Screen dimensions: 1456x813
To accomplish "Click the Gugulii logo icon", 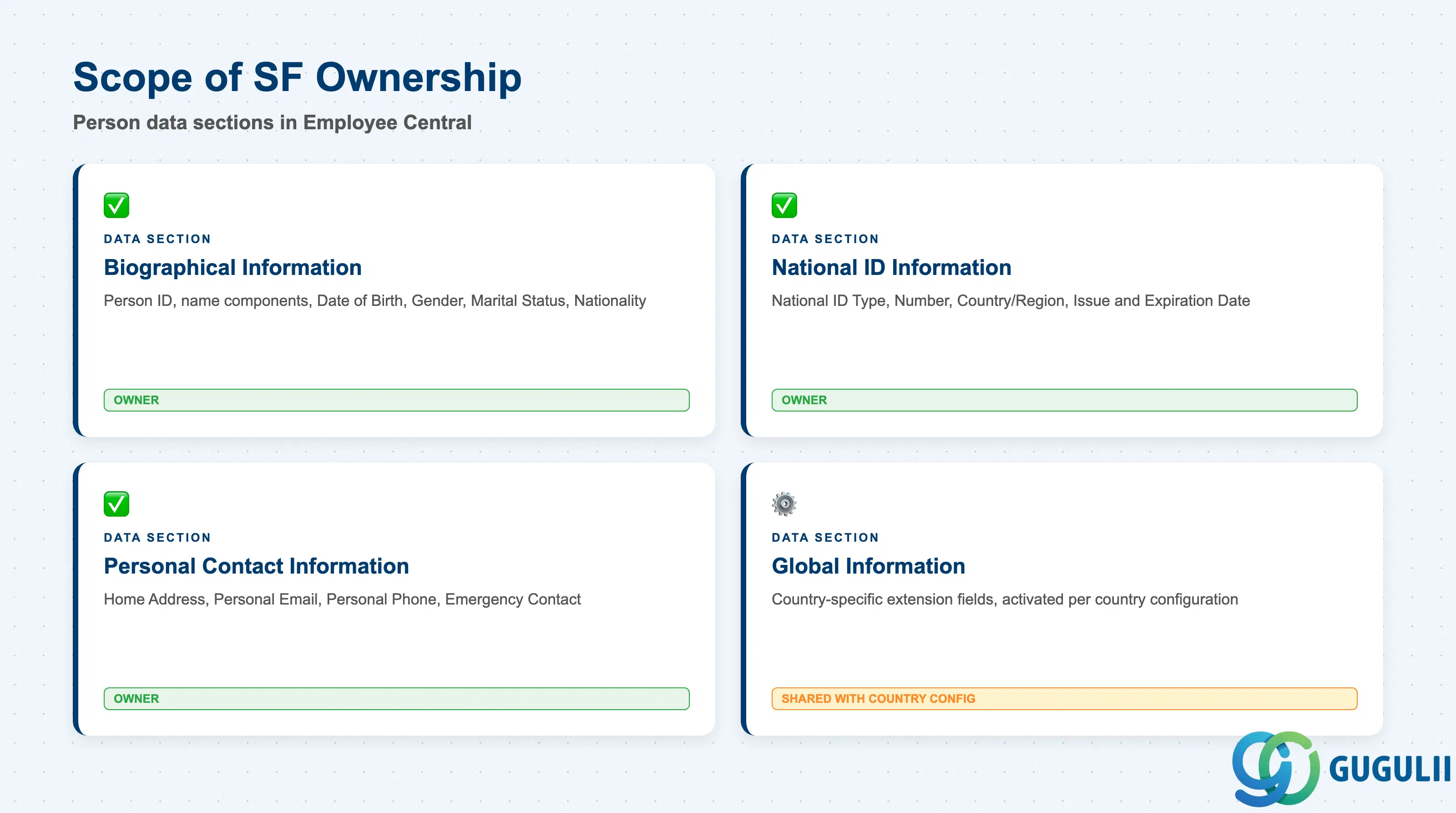I will tap(1276, 768).
